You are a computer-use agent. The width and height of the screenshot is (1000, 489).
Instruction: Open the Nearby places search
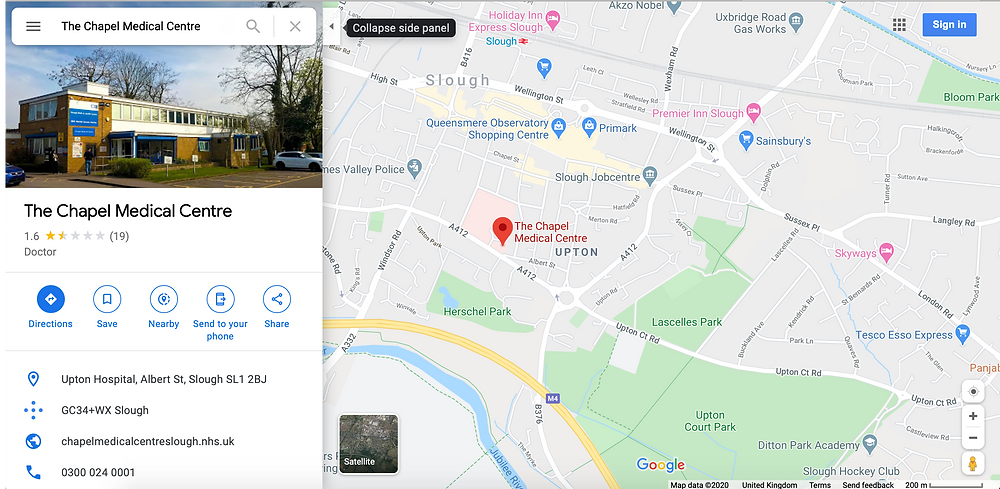point(164,299)
